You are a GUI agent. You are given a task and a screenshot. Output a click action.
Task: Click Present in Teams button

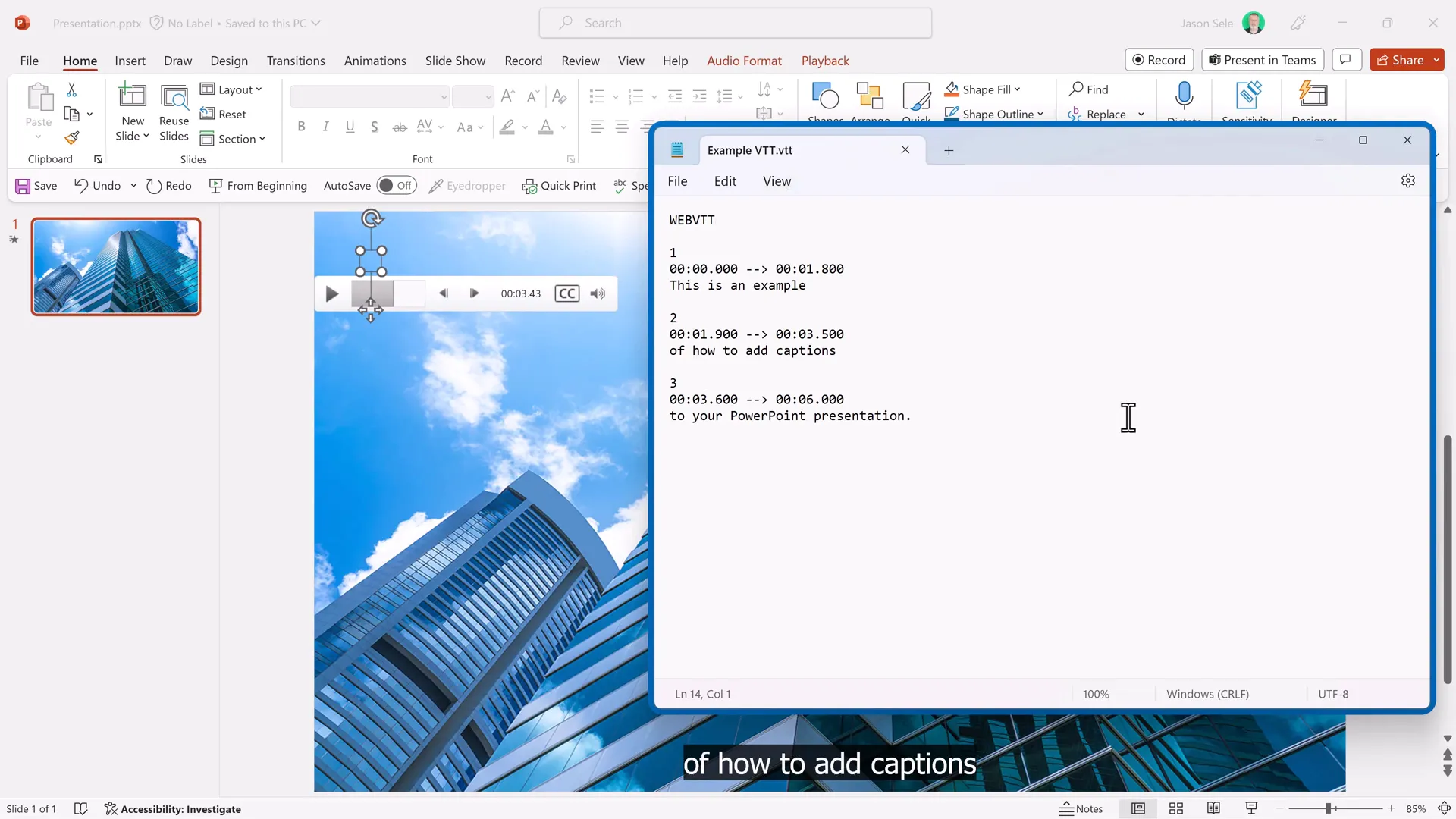[x=1263, y=60]
